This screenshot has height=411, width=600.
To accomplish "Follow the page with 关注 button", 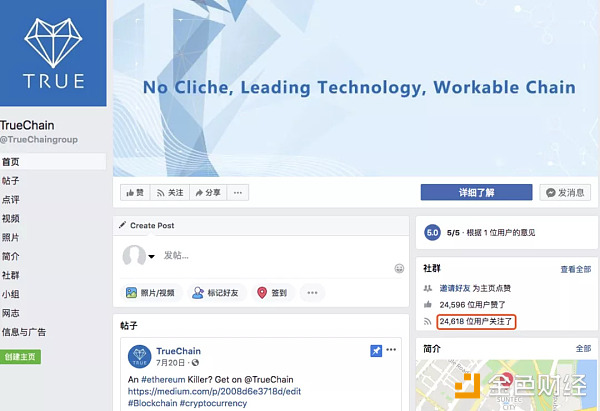I will tap(170, 192).
